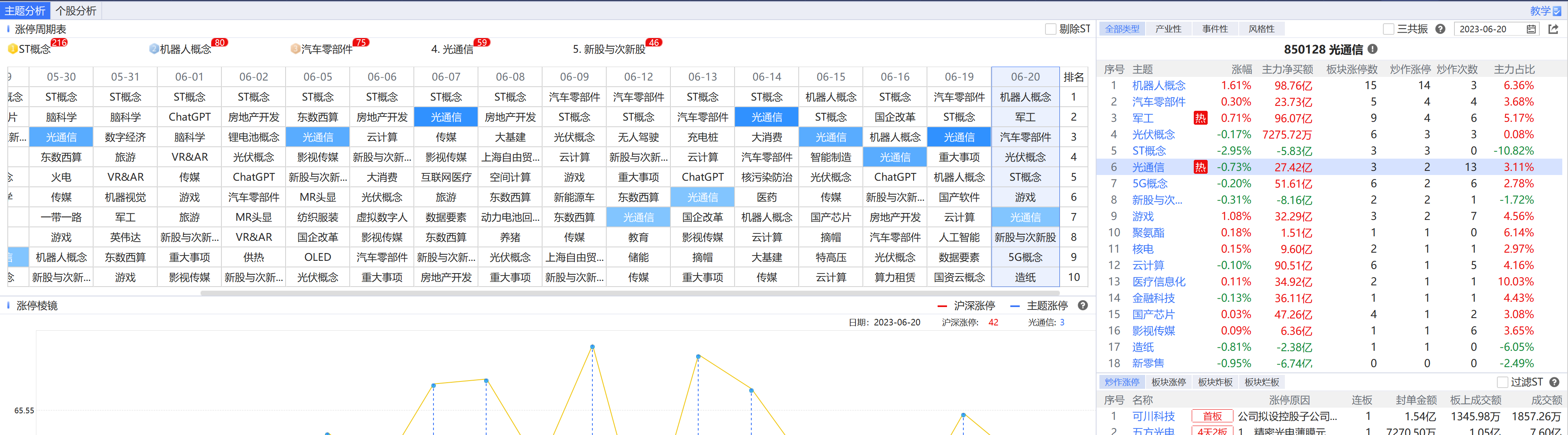
Task: Click 机器人概念 cell in 06-20 column
Action: [1025, 97]
